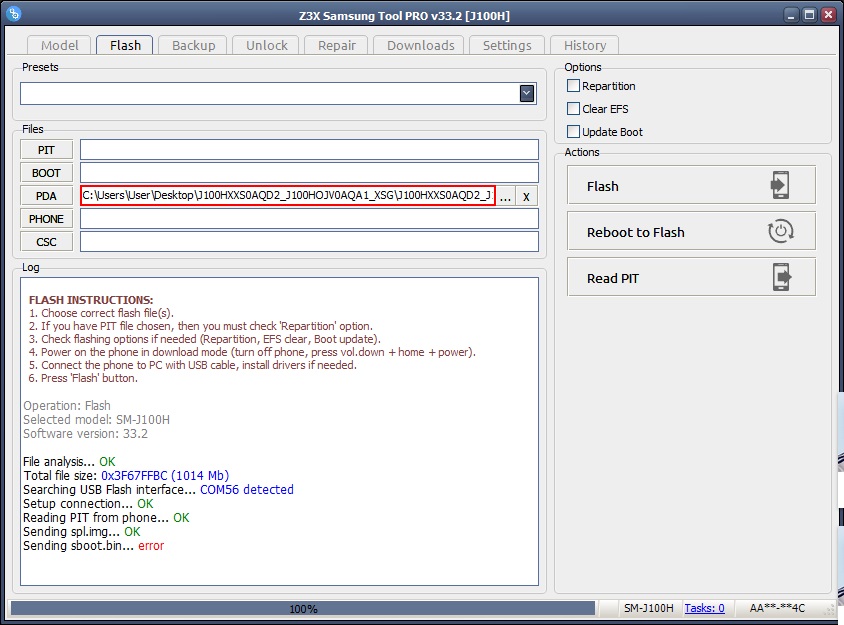Click the BOOT file path field
The height and width of the screenshot is (625, 844).
point(309,173)
